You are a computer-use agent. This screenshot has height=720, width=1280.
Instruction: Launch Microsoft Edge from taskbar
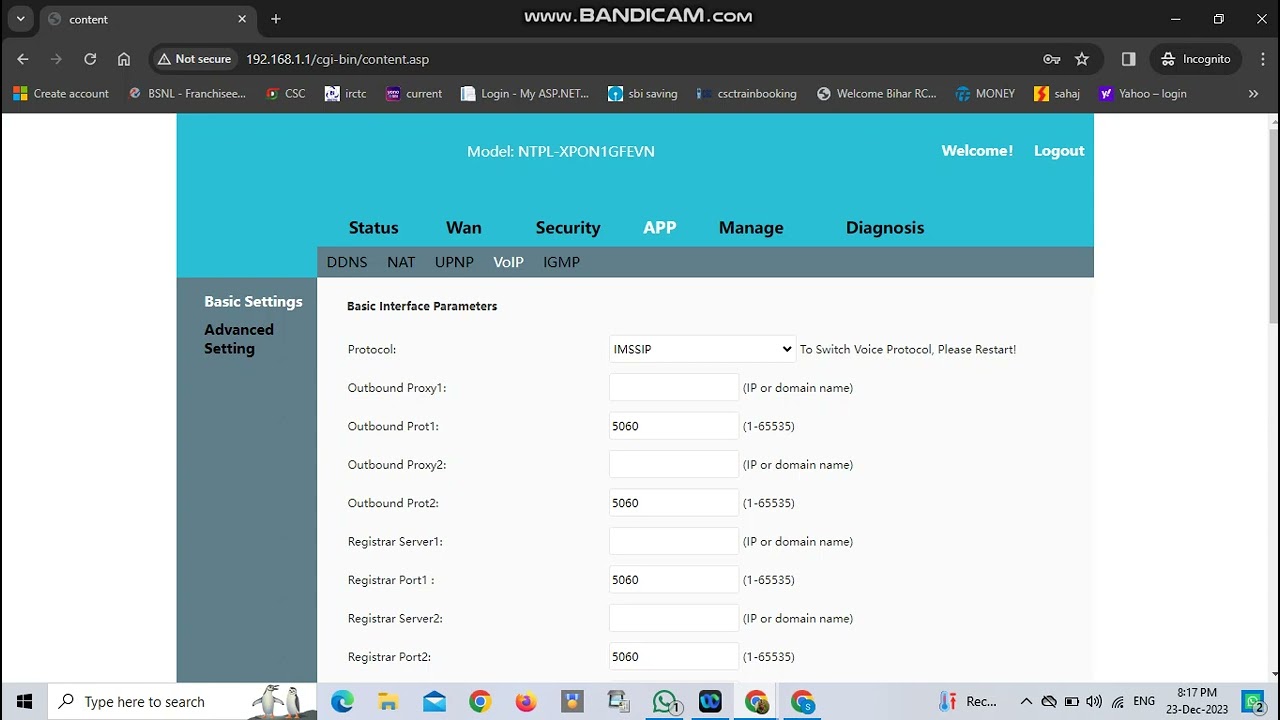pos(342,702)
